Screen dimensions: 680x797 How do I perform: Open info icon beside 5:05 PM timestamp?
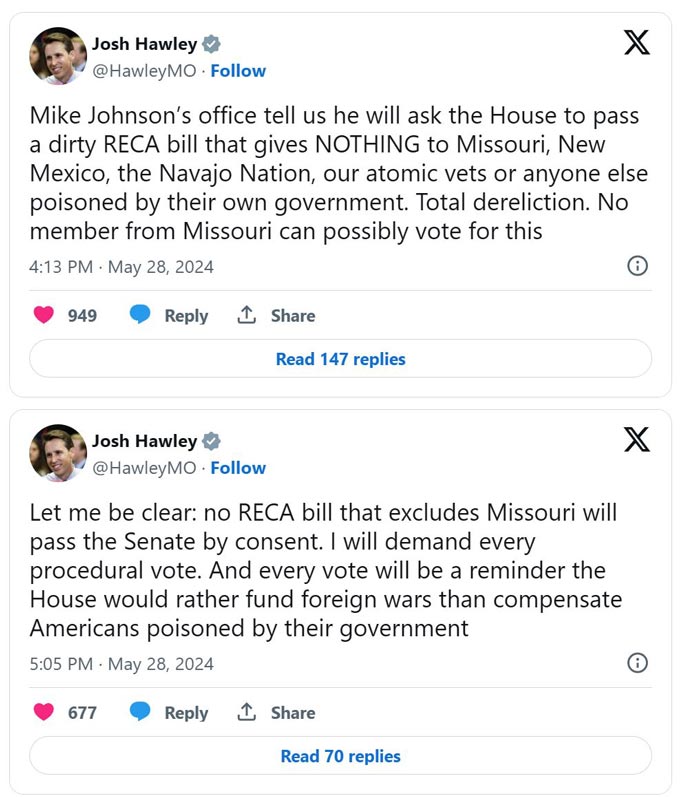click(637, 663)
